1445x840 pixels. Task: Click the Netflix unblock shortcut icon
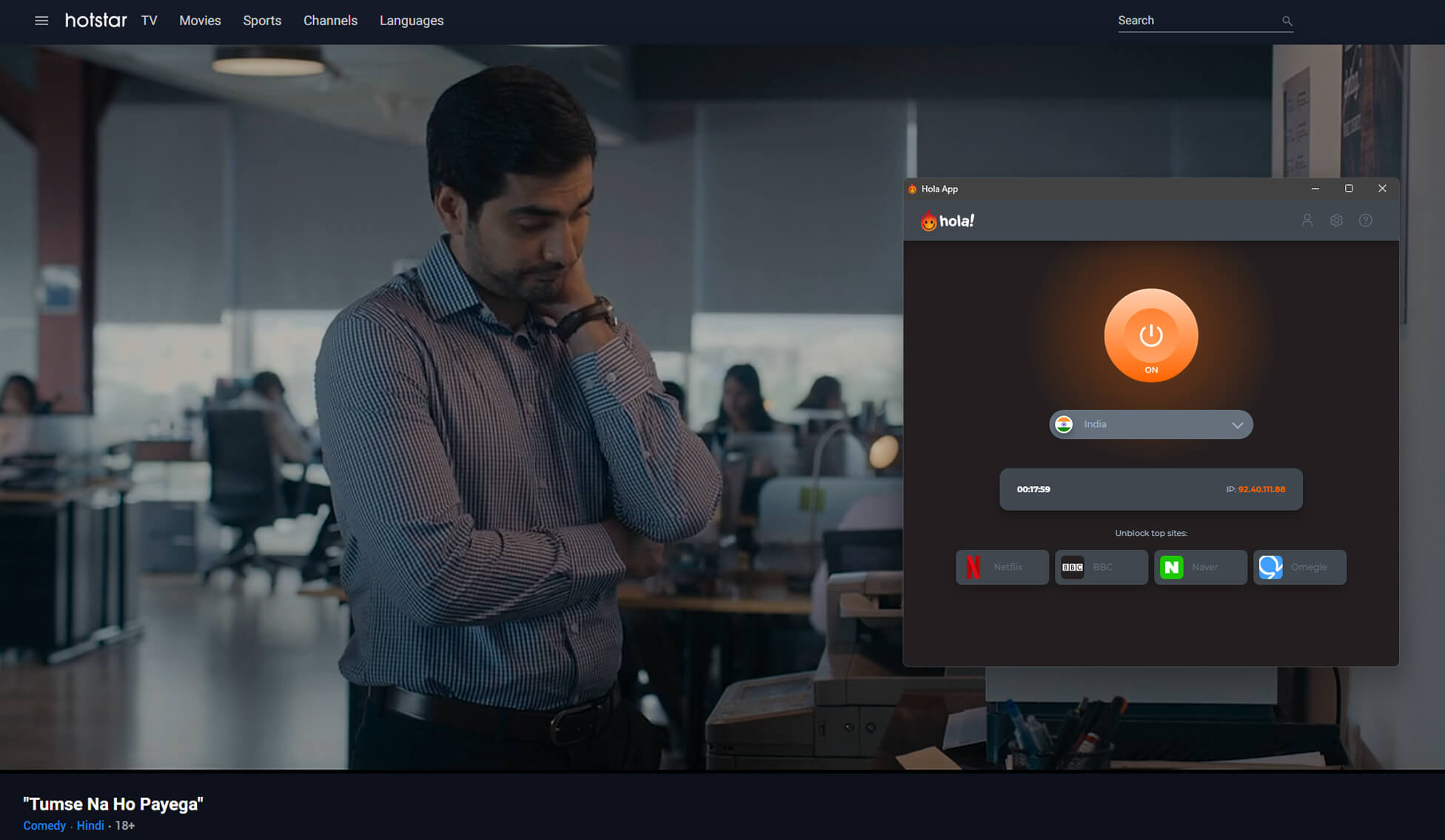click(1001, 567)
